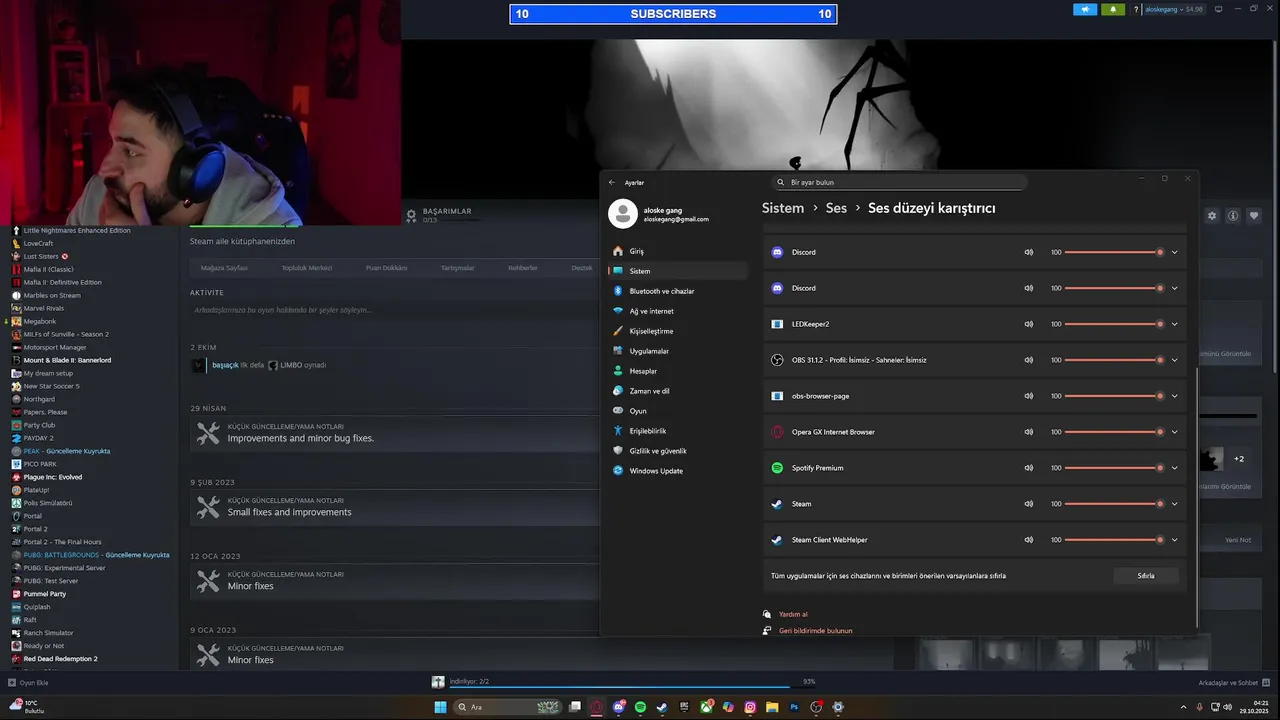This screenshot has width=1280, height=720.
Task: Click Oyun Ekle in Steam footer
Action: coord(28,682)
